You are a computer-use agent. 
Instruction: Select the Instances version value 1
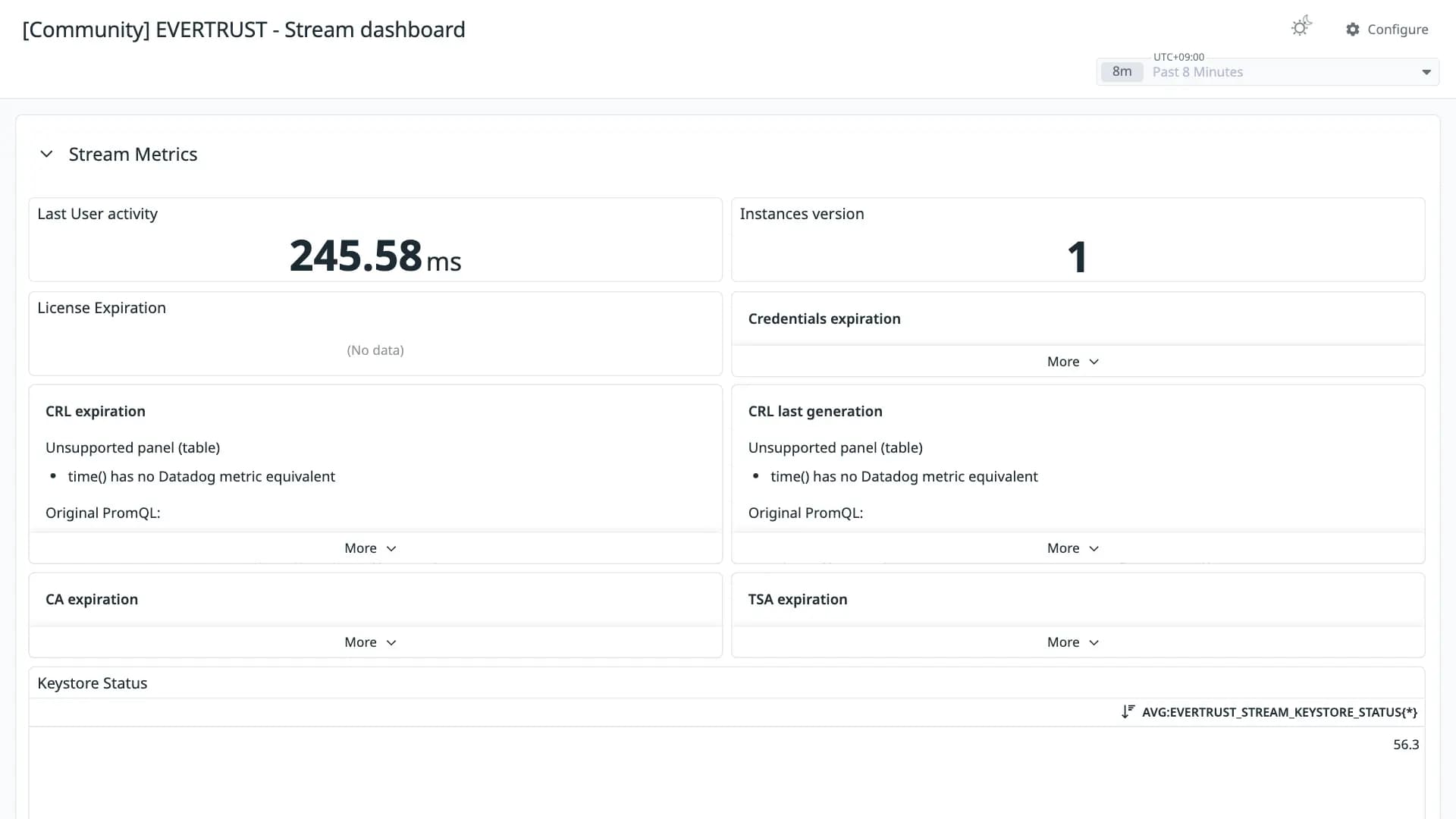[1078, 257]
